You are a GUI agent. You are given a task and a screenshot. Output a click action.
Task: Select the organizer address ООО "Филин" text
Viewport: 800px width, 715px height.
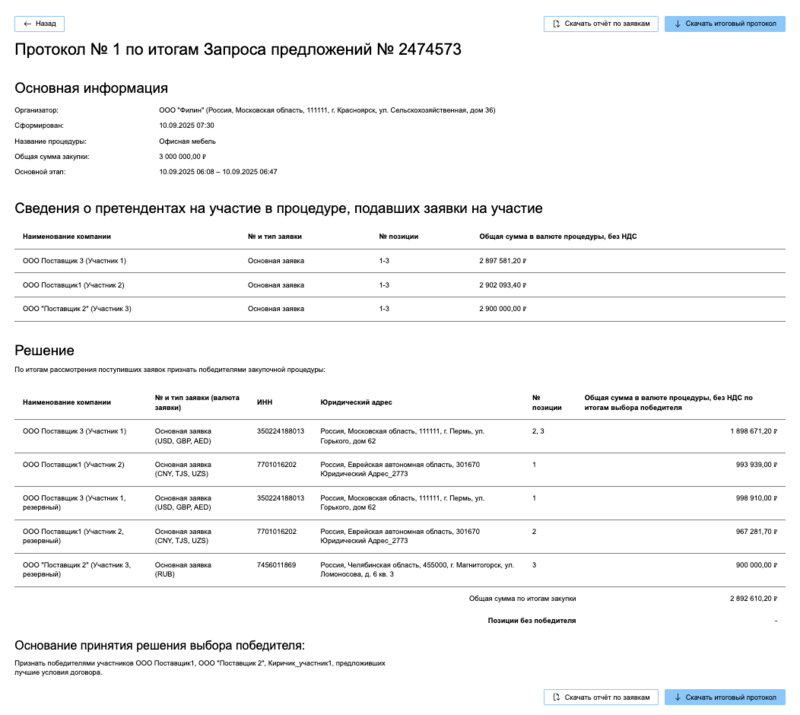point(326,110)
